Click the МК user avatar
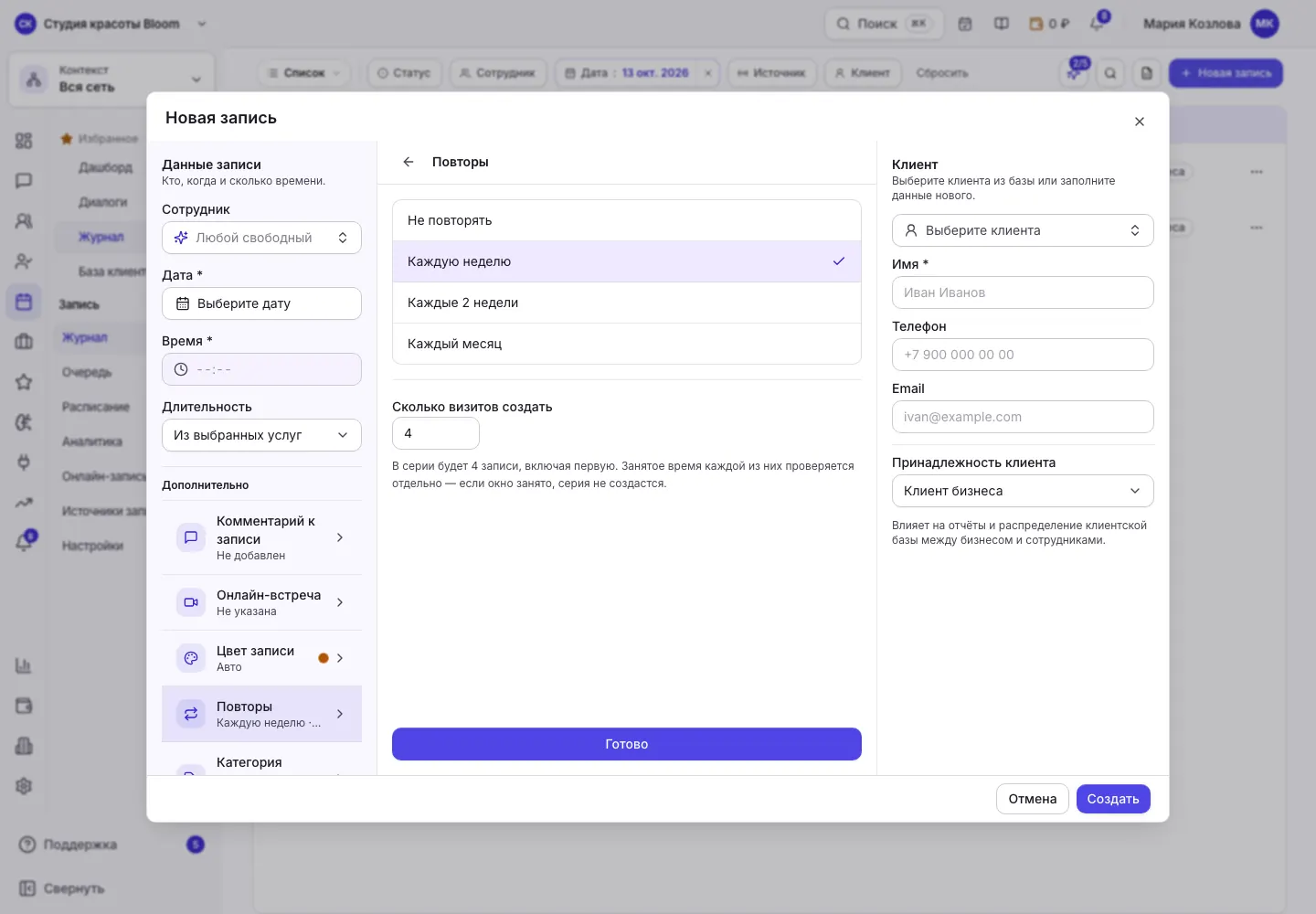The width and height of the screenshot is (1316, 914). tap(1265, 24)
